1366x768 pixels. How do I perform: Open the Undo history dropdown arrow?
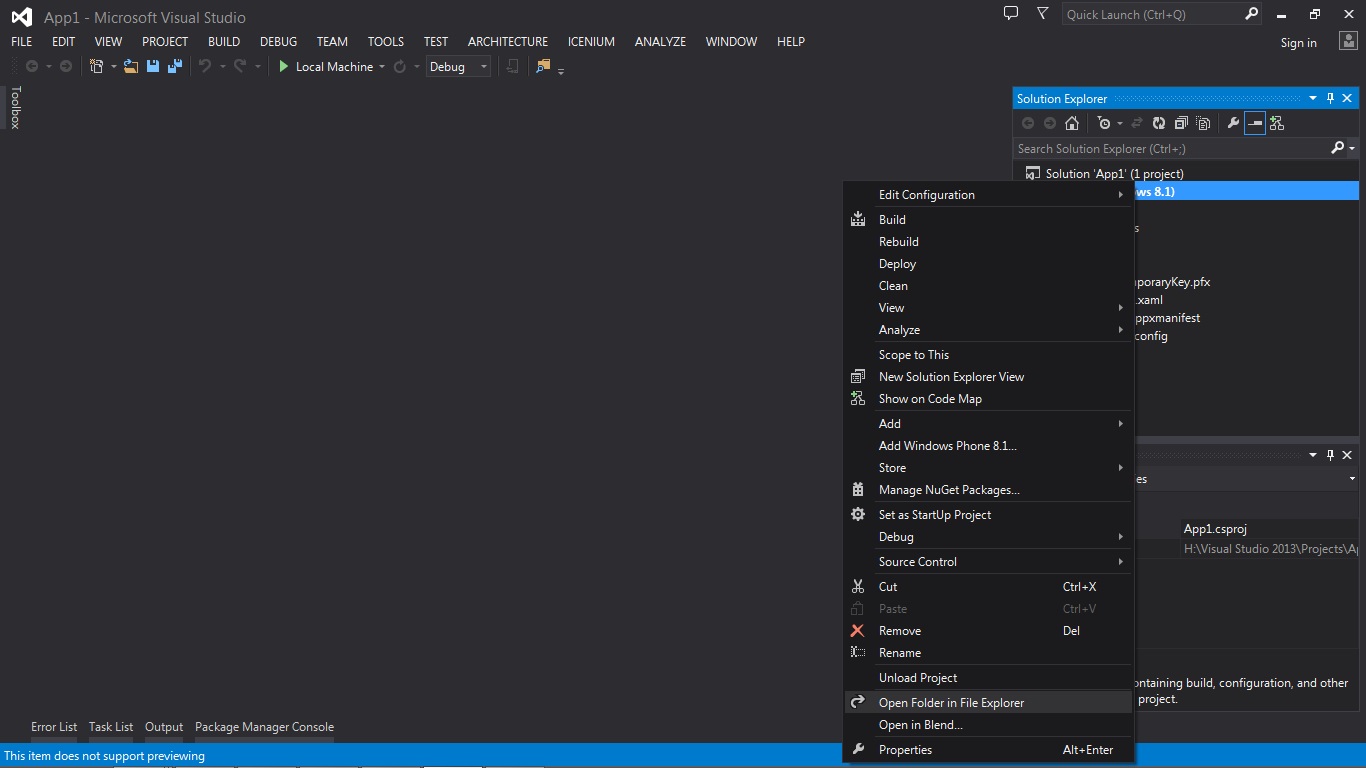222,67
